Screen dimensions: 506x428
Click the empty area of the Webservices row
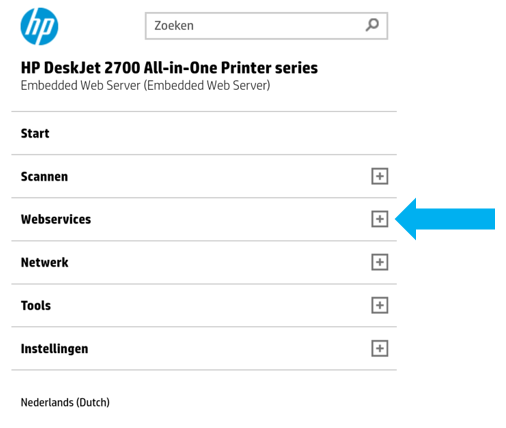point(230,219)
